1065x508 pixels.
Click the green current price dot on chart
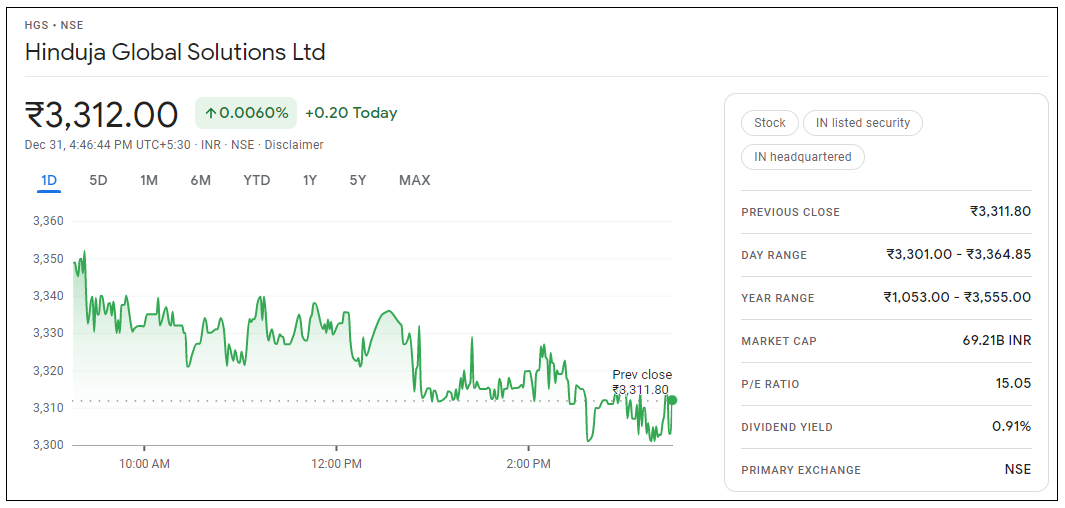coord(672,400)
